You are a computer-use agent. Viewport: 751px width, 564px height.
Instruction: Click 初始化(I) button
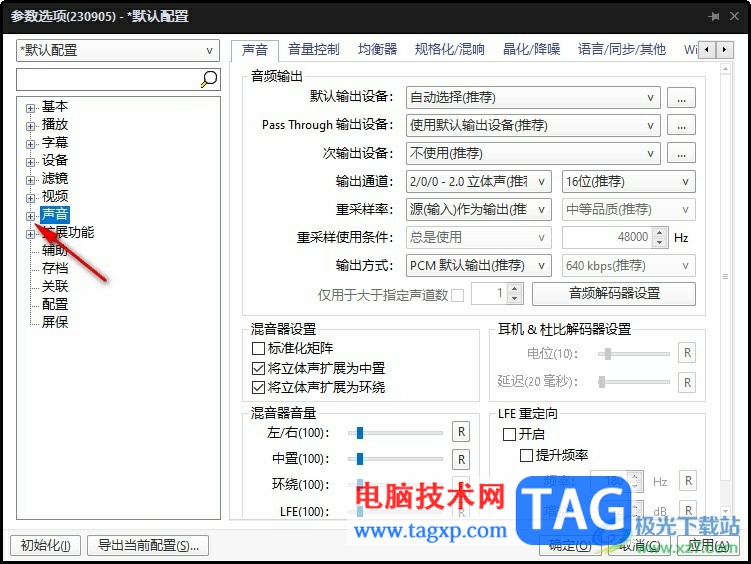click(x=46, y=545)
